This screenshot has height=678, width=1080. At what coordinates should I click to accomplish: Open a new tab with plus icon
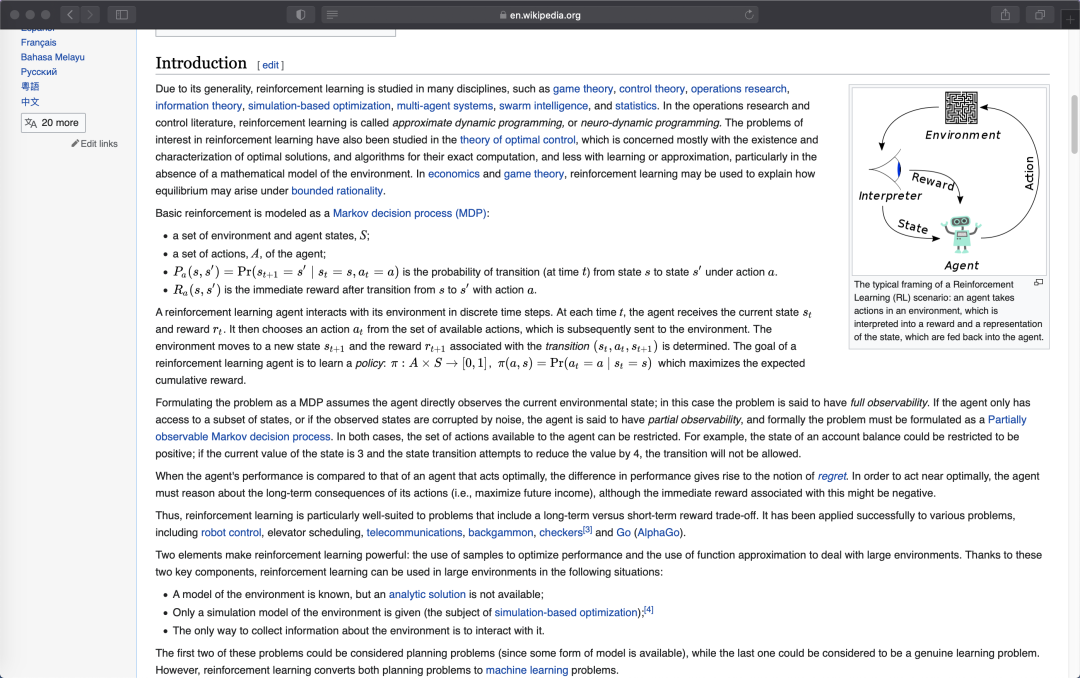click(1071, 19)
